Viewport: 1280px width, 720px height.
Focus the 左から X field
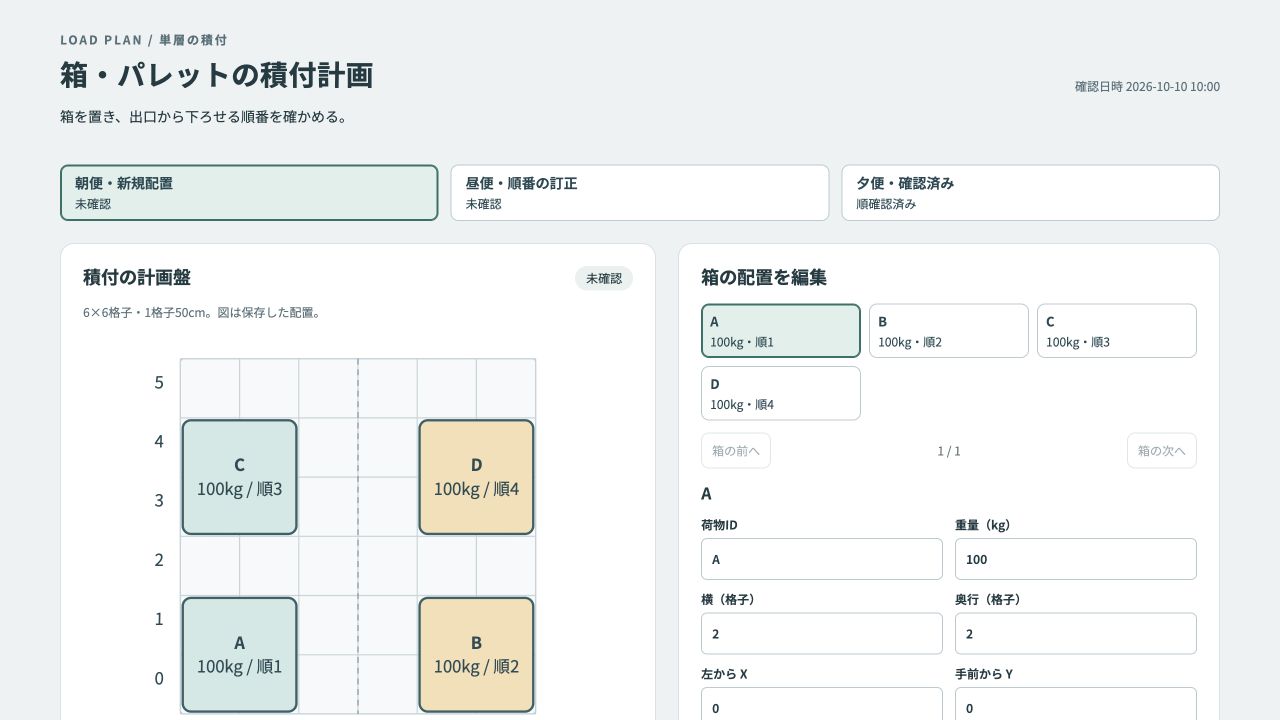[822, 704]
